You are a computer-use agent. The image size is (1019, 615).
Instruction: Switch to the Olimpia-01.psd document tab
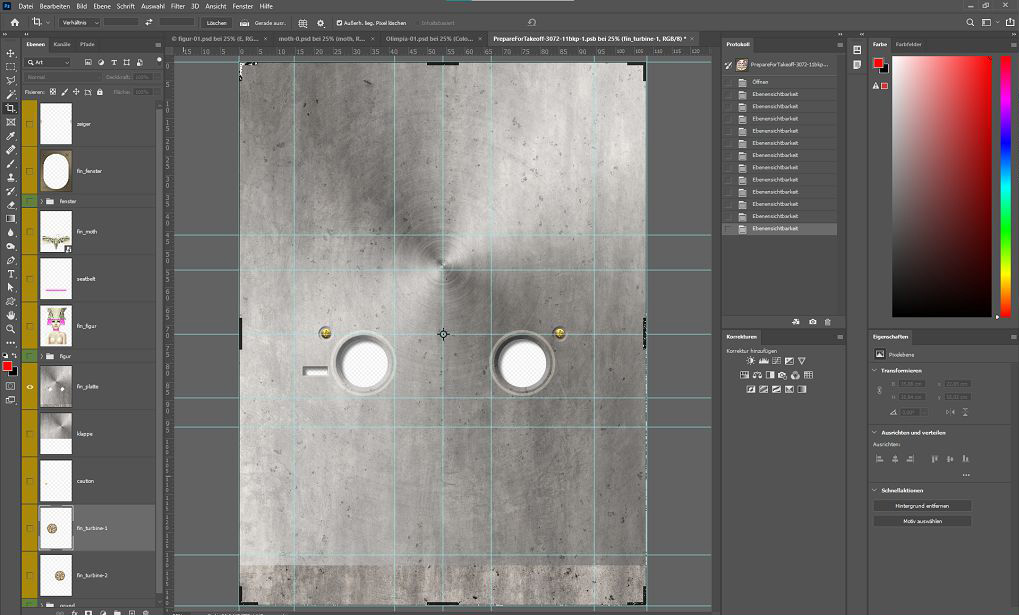point(429,38)
